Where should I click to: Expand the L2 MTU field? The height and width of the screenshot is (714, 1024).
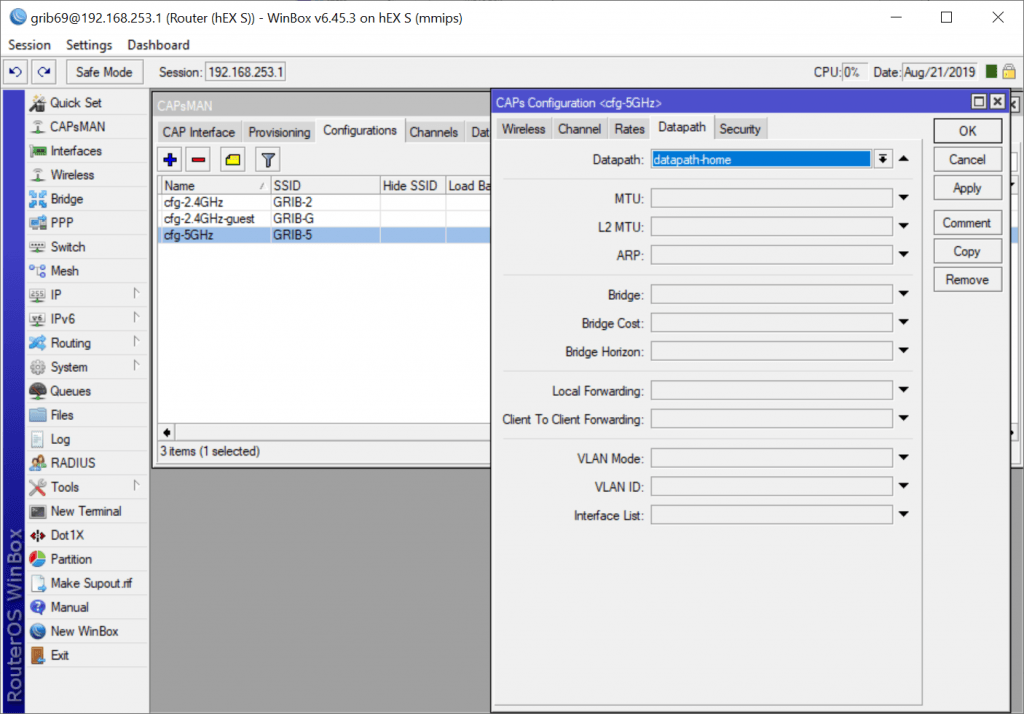click(904, 226)
